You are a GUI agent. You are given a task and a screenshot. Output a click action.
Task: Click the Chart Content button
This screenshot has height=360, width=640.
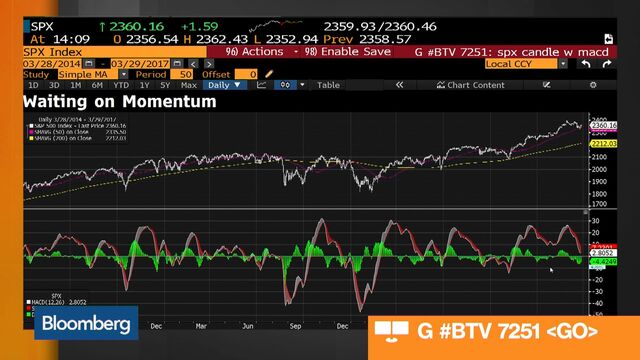click(x=471, y=85)
